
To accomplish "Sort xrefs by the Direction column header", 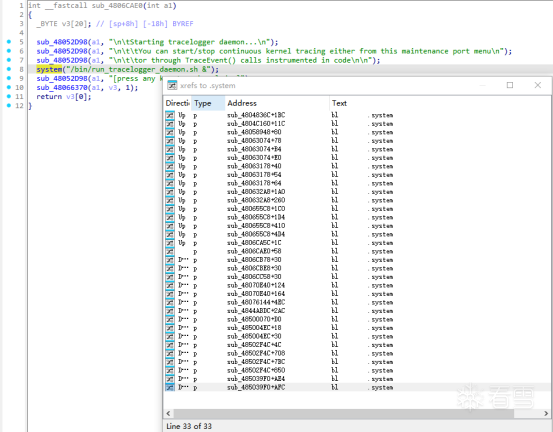I will [x=177, y=103].
